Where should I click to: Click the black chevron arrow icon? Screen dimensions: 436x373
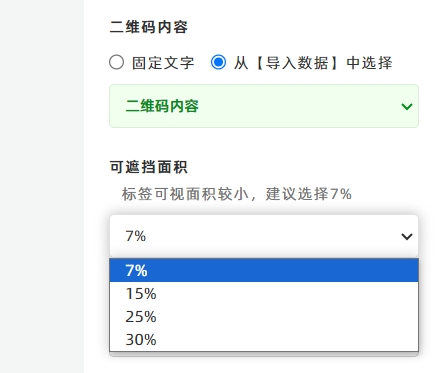tap(407, 237)
